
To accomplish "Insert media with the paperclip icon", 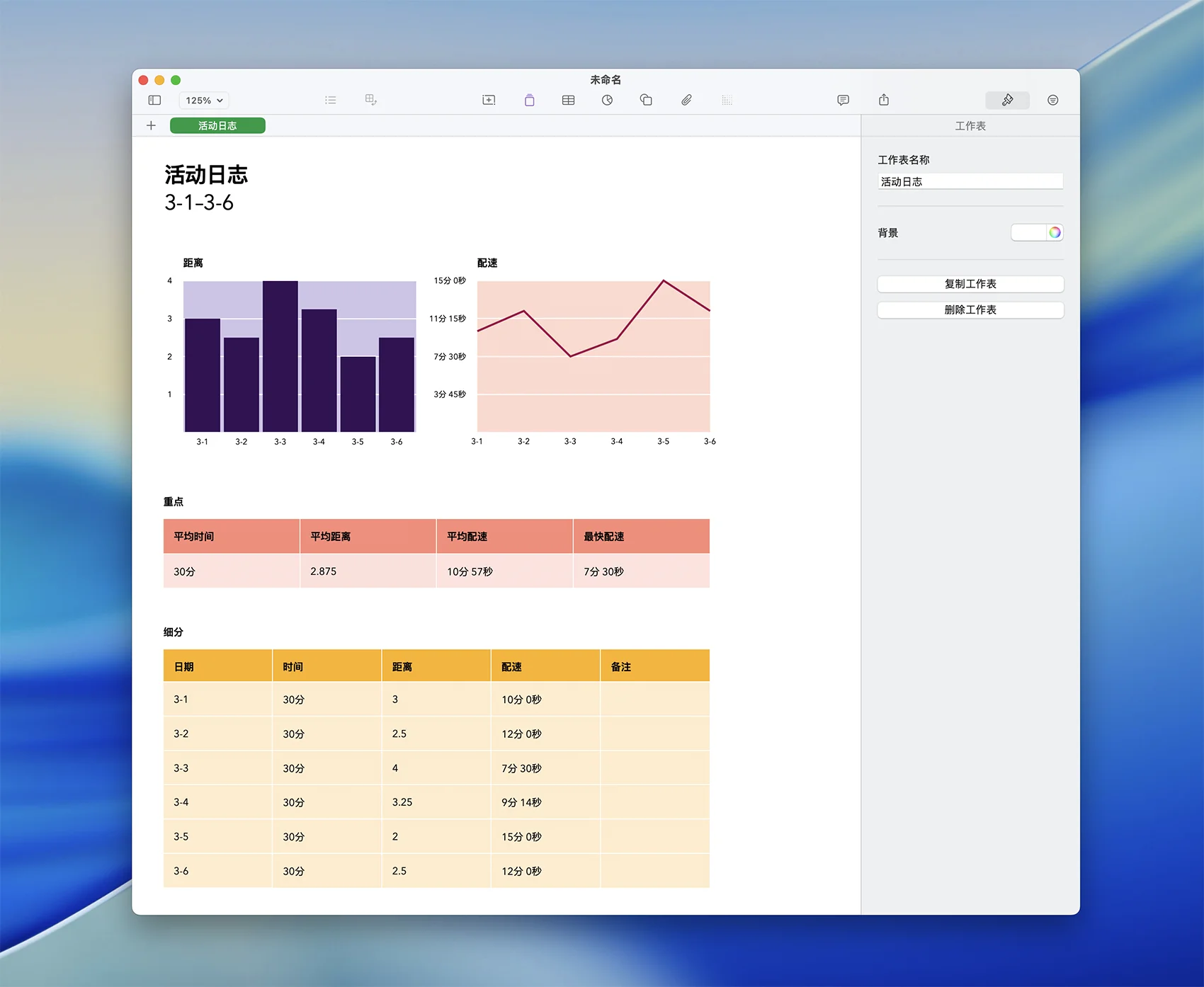I will point(686,101).
